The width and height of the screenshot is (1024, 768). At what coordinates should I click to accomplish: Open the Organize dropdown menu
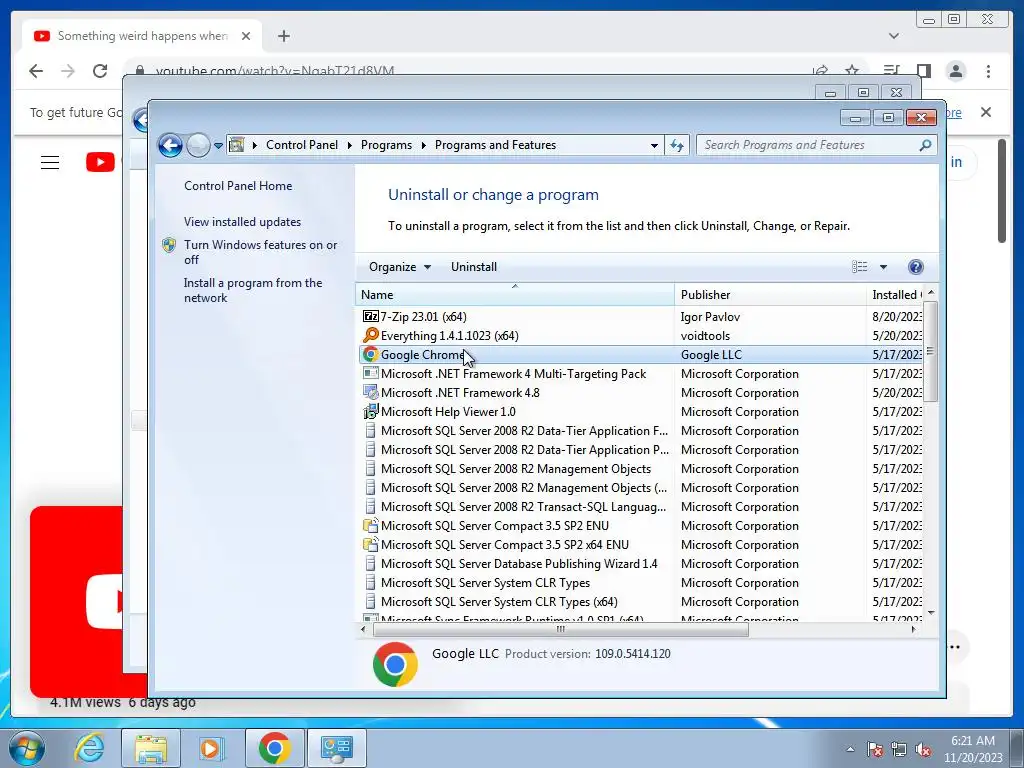click(x=400, y=266)
